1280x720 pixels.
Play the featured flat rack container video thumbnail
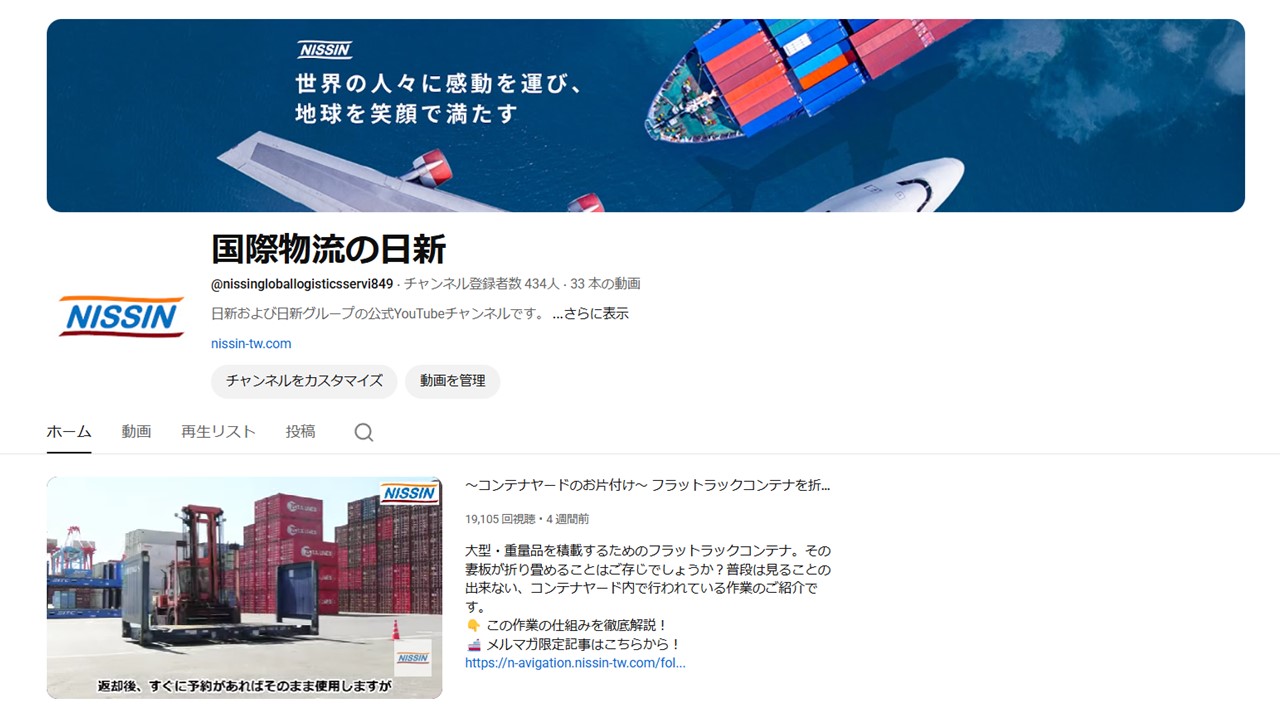coord(244,587)
